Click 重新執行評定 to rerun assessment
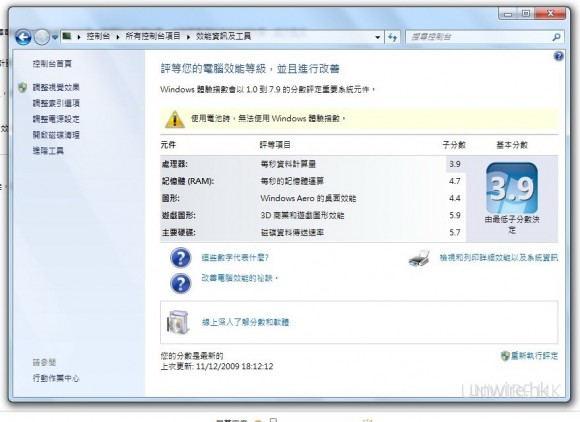Screen dimensions: 580x422 [x=534, y=356]
